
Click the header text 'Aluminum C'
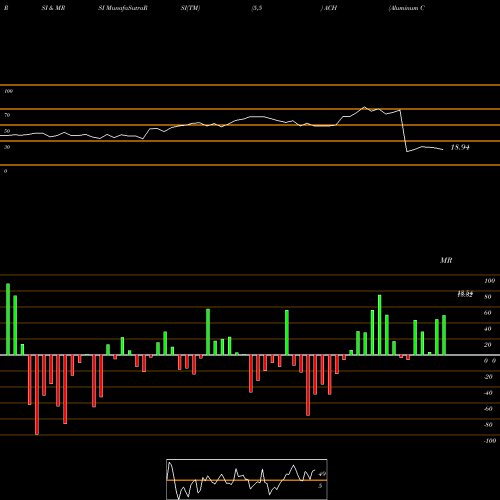(407, 8)
